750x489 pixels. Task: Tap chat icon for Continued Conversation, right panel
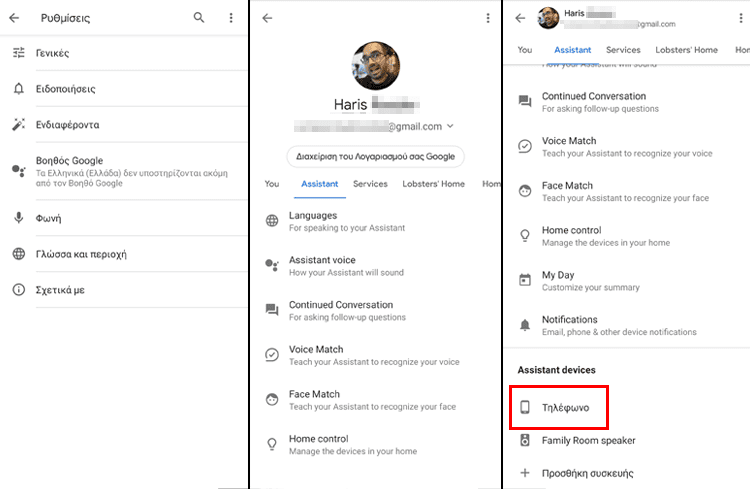525,101
